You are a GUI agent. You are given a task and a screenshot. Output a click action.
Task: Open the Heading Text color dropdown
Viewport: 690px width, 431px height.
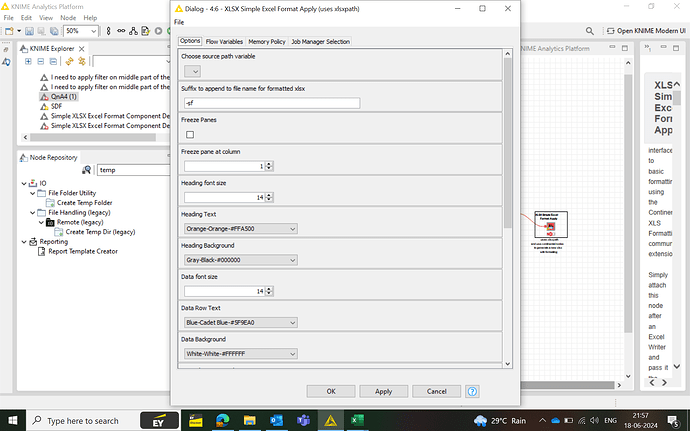point(241,228)
